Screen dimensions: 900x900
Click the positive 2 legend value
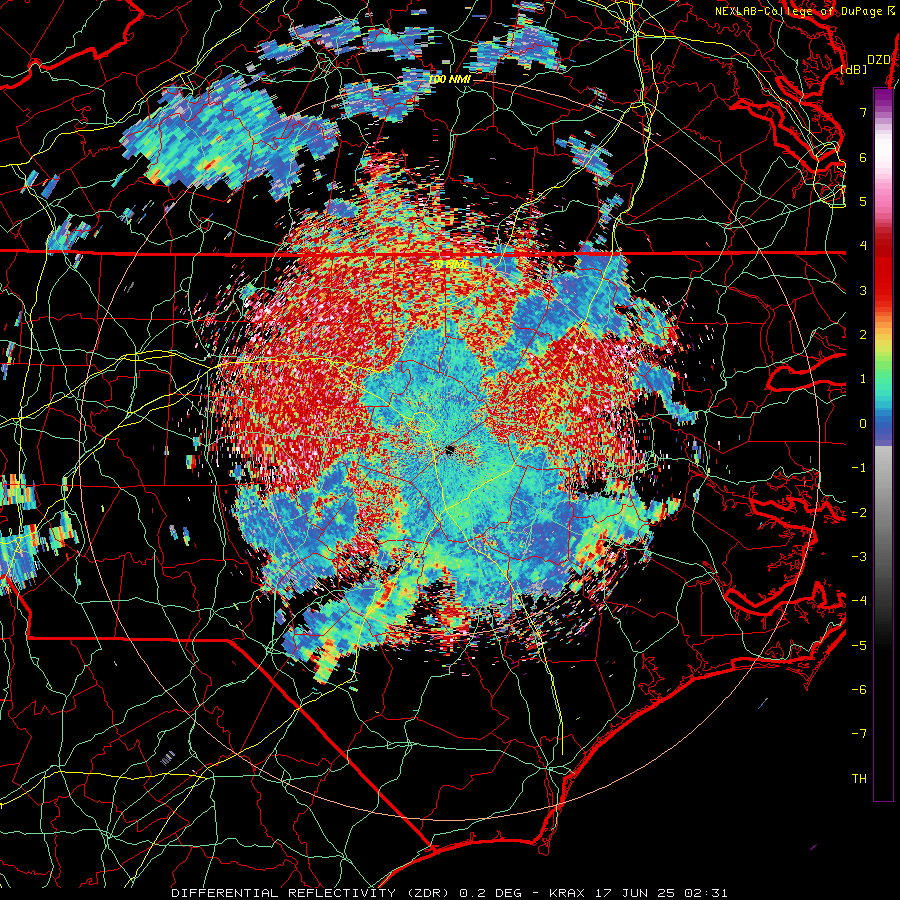click(863, 335)
